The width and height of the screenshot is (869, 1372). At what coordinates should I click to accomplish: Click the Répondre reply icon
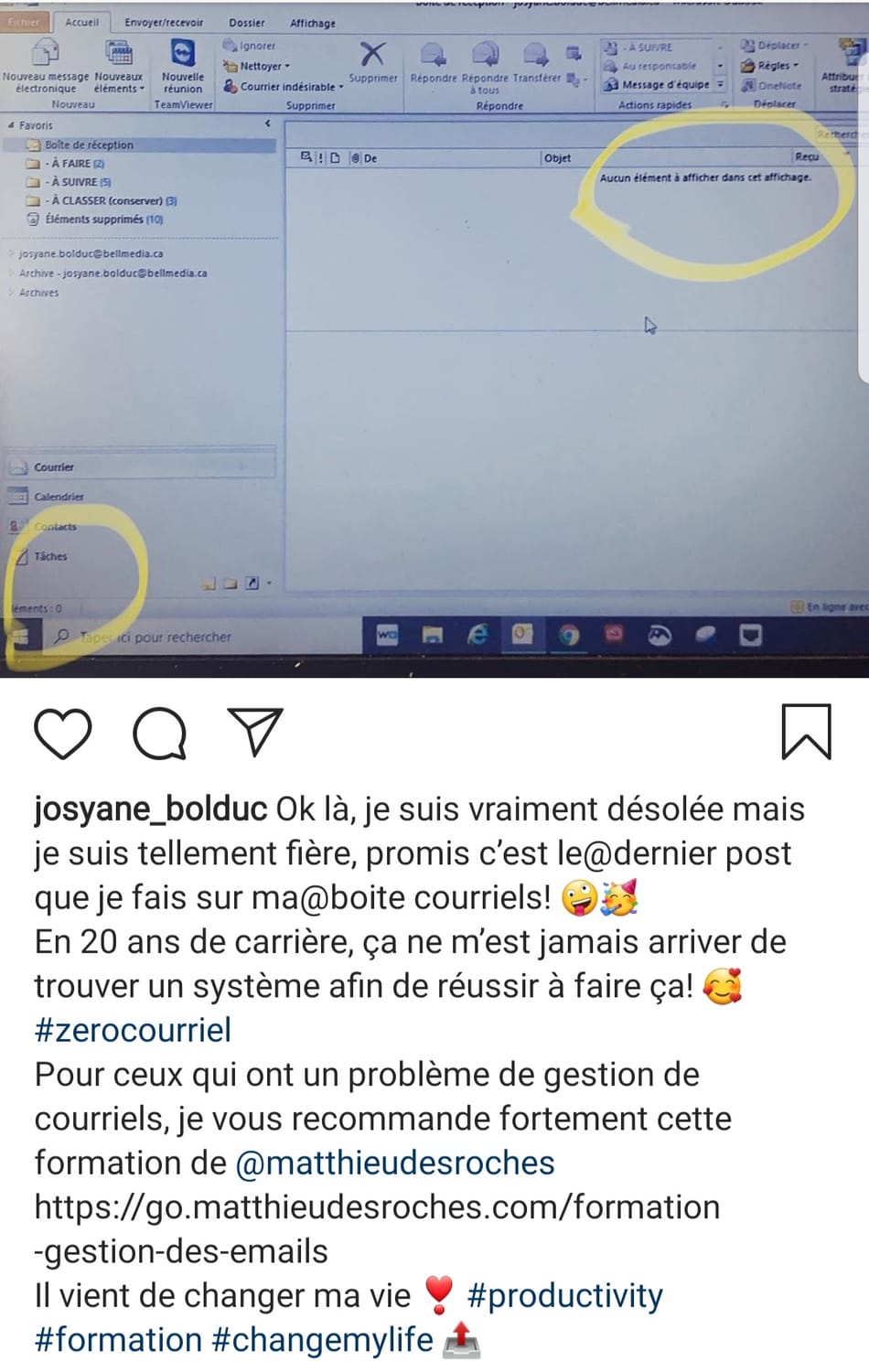click(x=433, y=55)
